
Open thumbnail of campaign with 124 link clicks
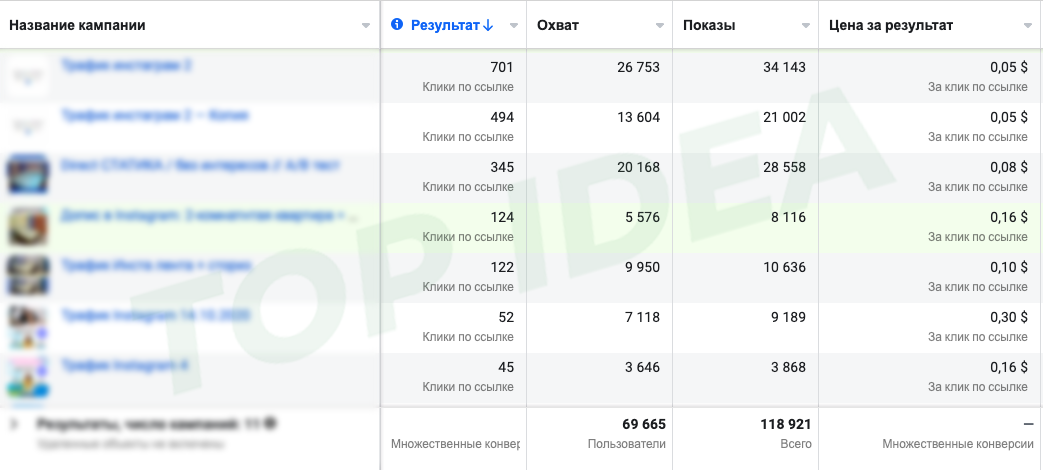pos(28,225)
